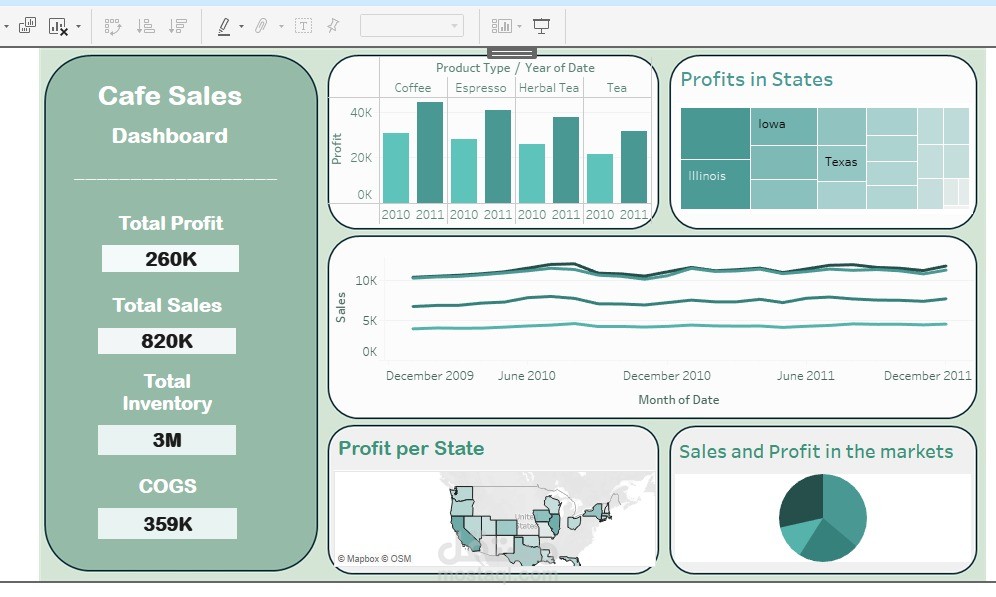Click the Tea column header

click(x=616, y=88)
